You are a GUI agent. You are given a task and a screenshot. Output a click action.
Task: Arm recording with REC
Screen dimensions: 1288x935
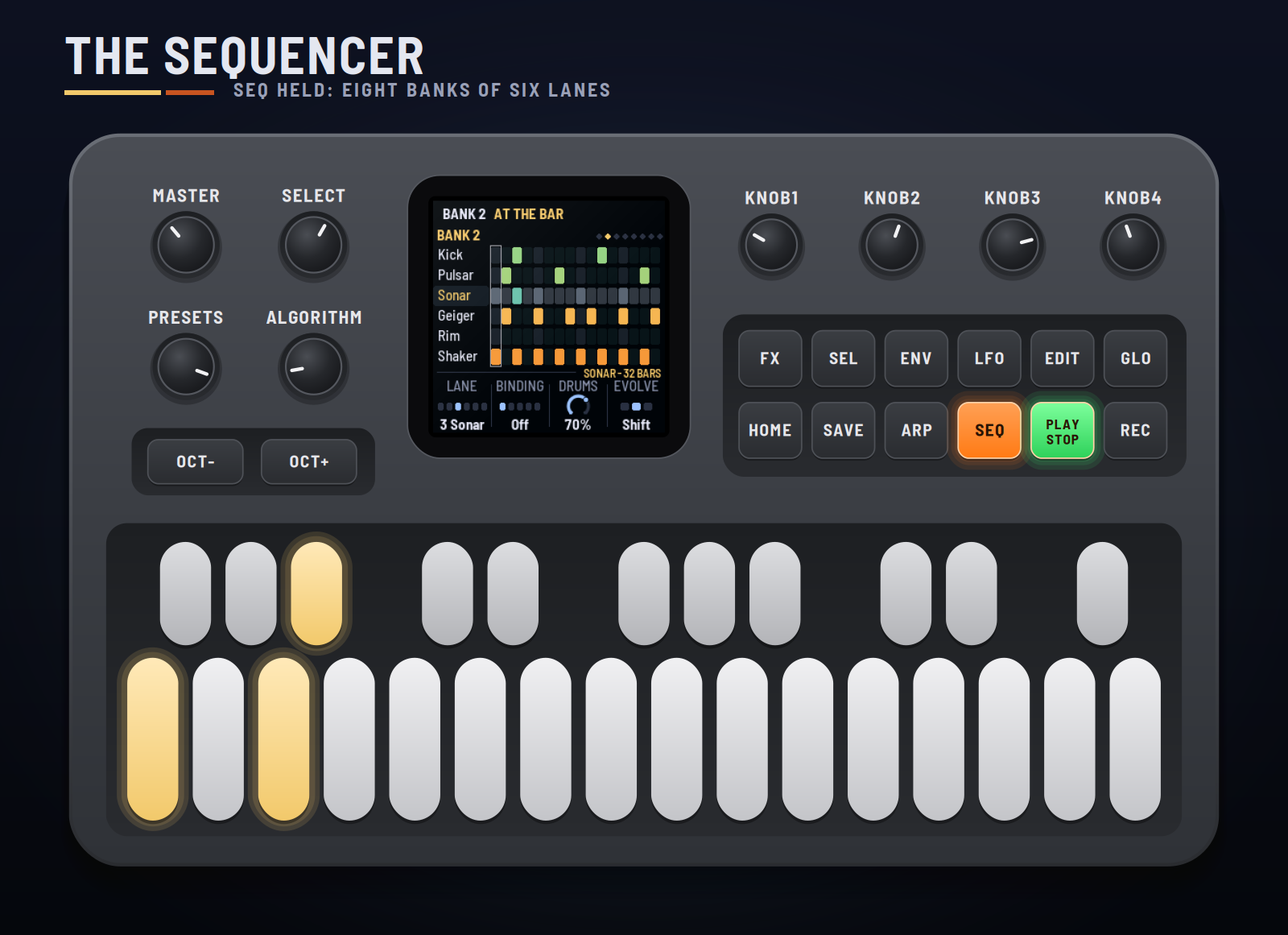click(1136, 430)
